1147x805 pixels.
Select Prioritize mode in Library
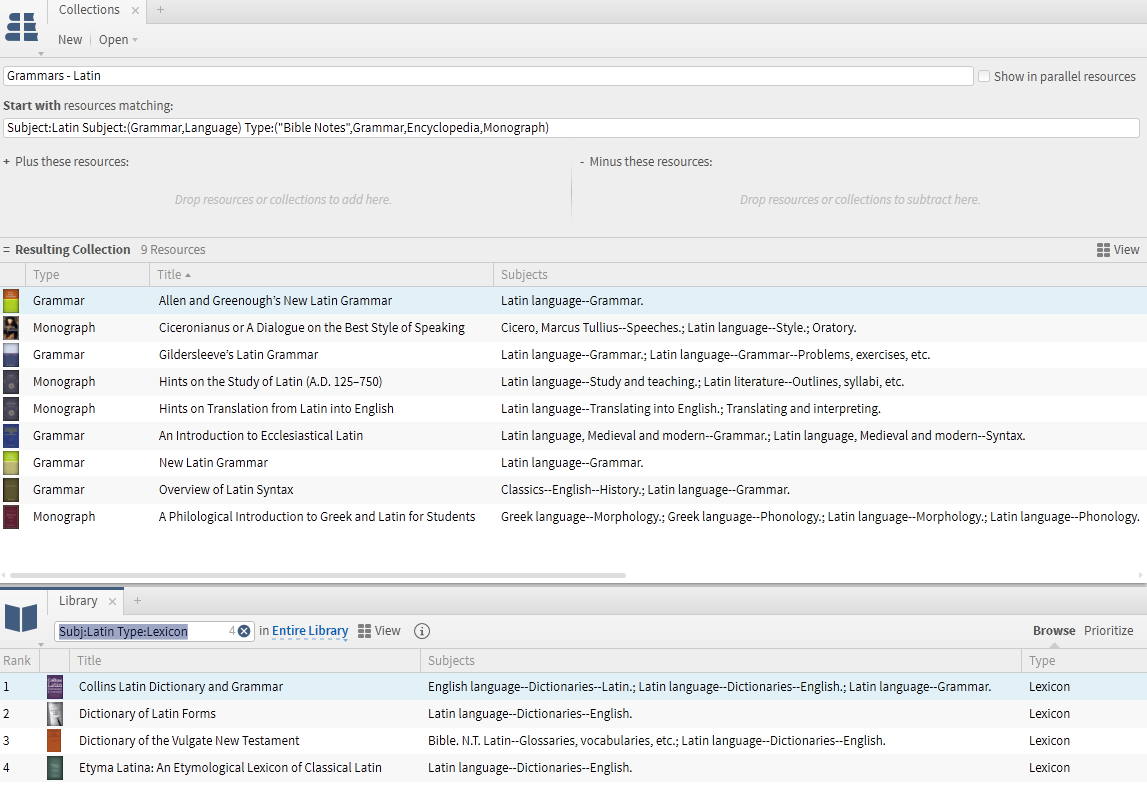point(1108,631)
